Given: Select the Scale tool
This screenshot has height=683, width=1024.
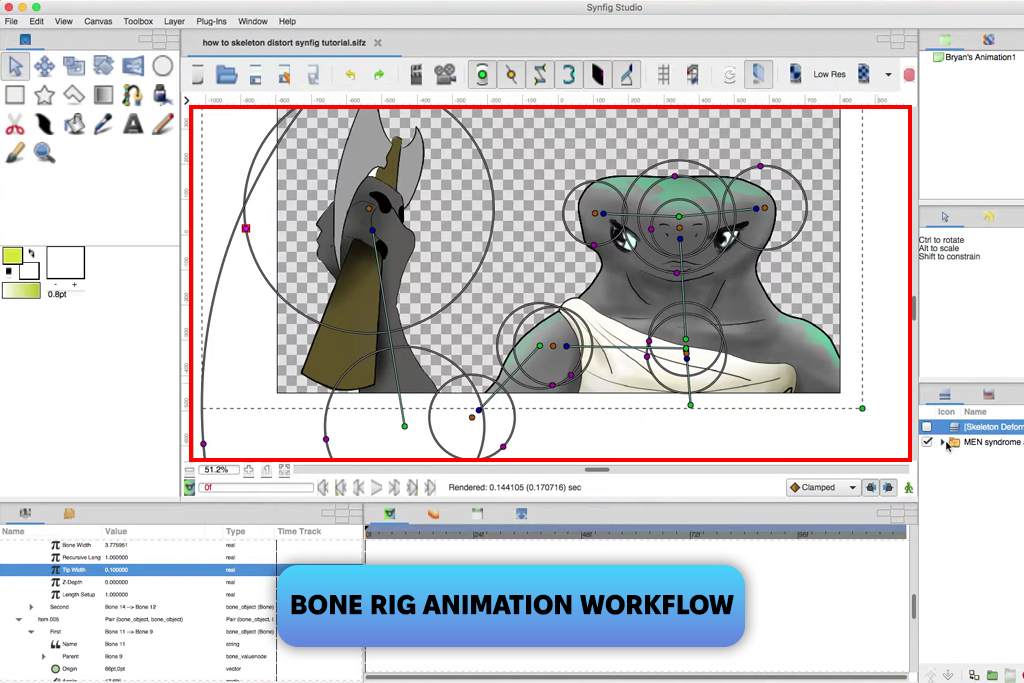Looking at the screenshot, I should pos(74,66).
